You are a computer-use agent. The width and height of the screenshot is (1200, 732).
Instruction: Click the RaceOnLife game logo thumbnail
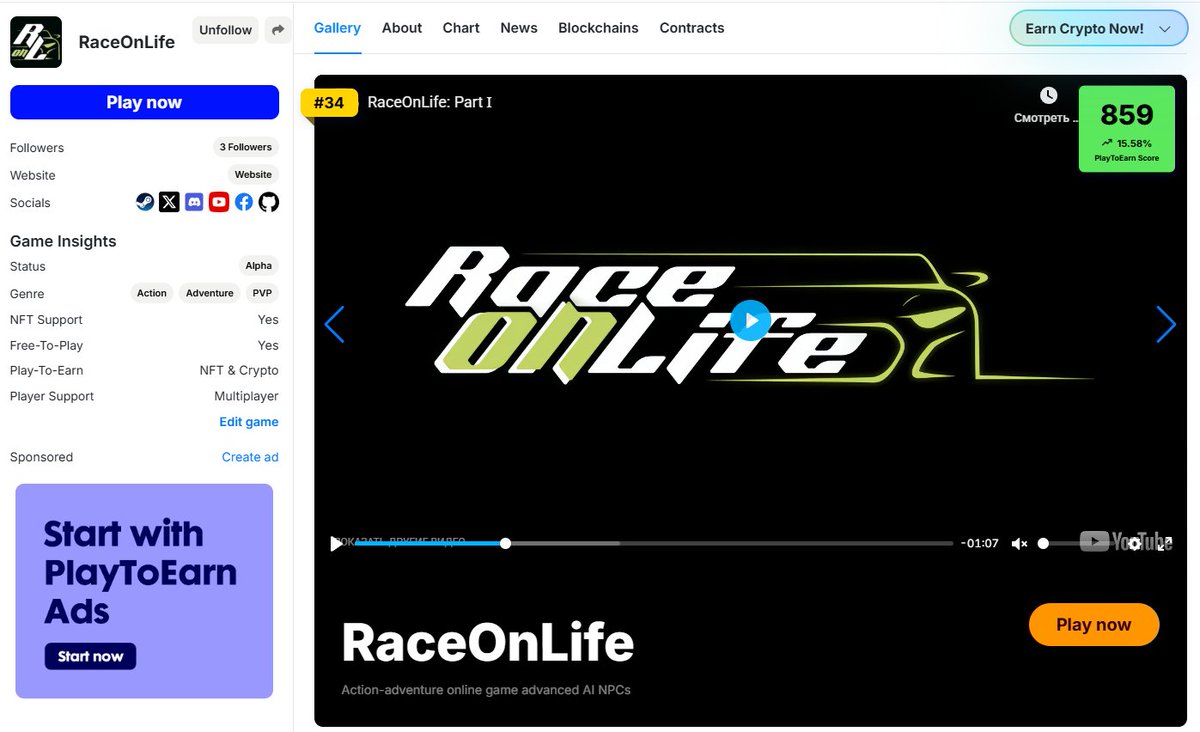click(x=36, y=42)
